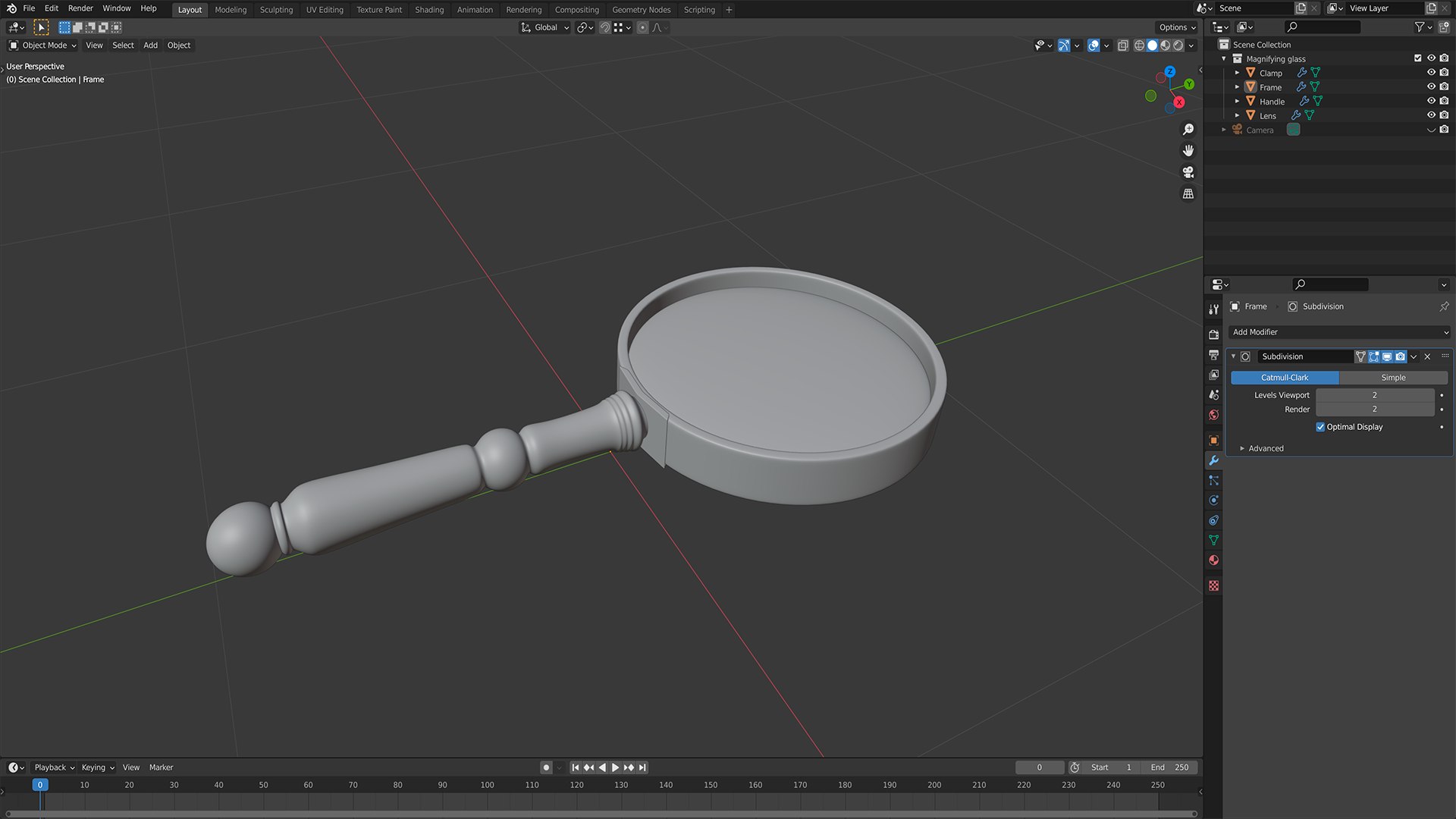Image resolution: width=1456 pixels, height=819 pixels.
Task: Open the Object Data mesh properties tab
Action: click(x=1213, y=541)
